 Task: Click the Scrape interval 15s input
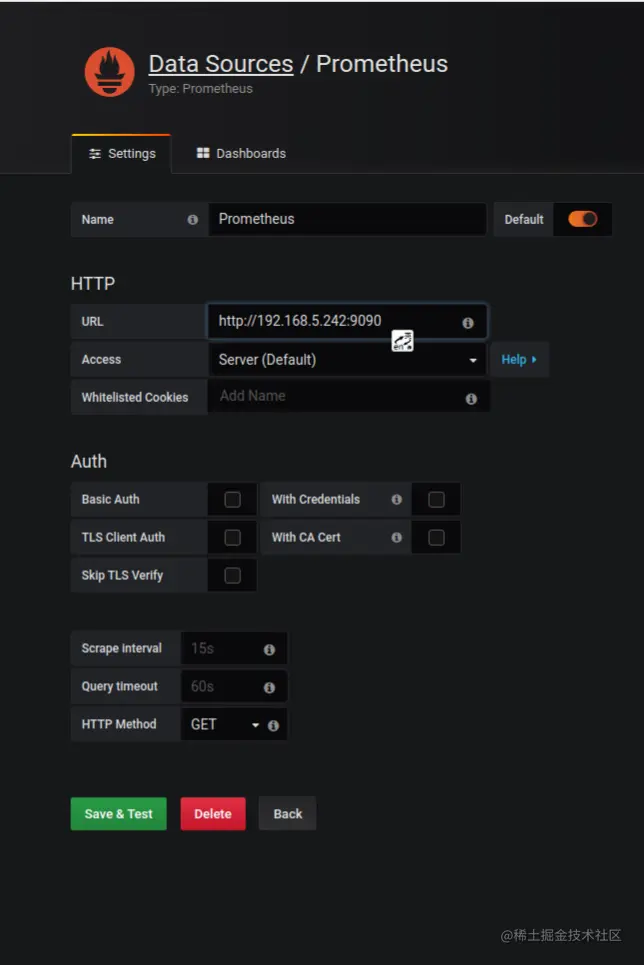click(x=234, y=648)
